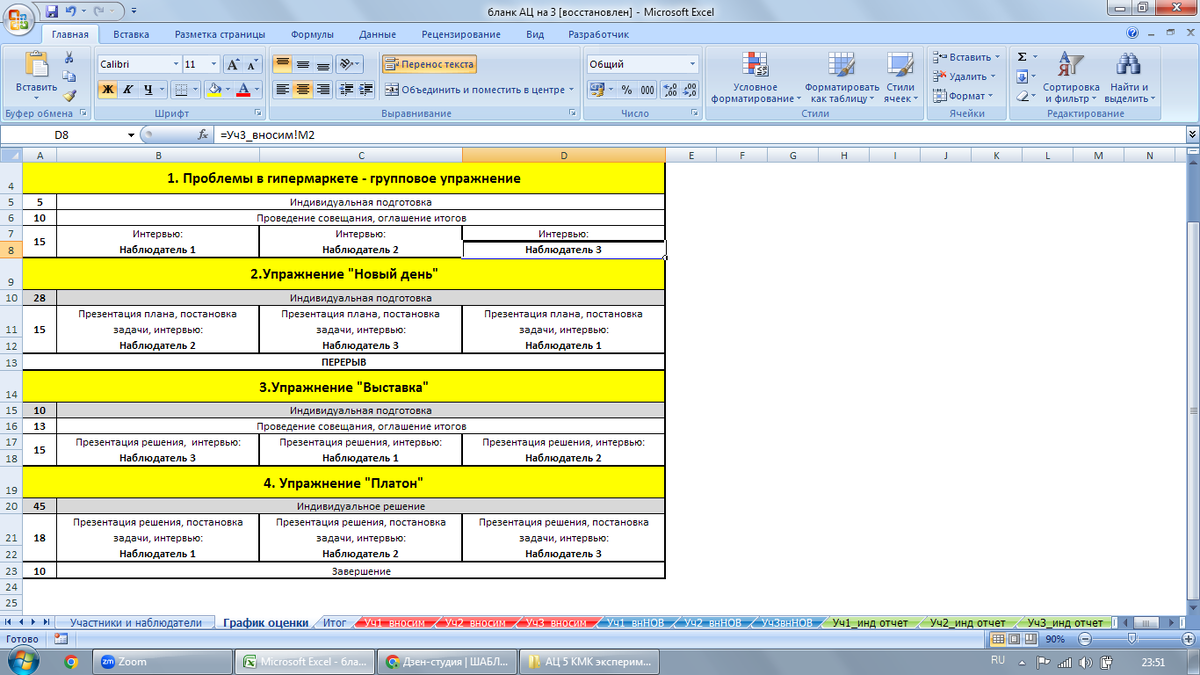The image size is (1200, 675).
Task: Click Increase Decimal icon
Action: tap(670, 89)
